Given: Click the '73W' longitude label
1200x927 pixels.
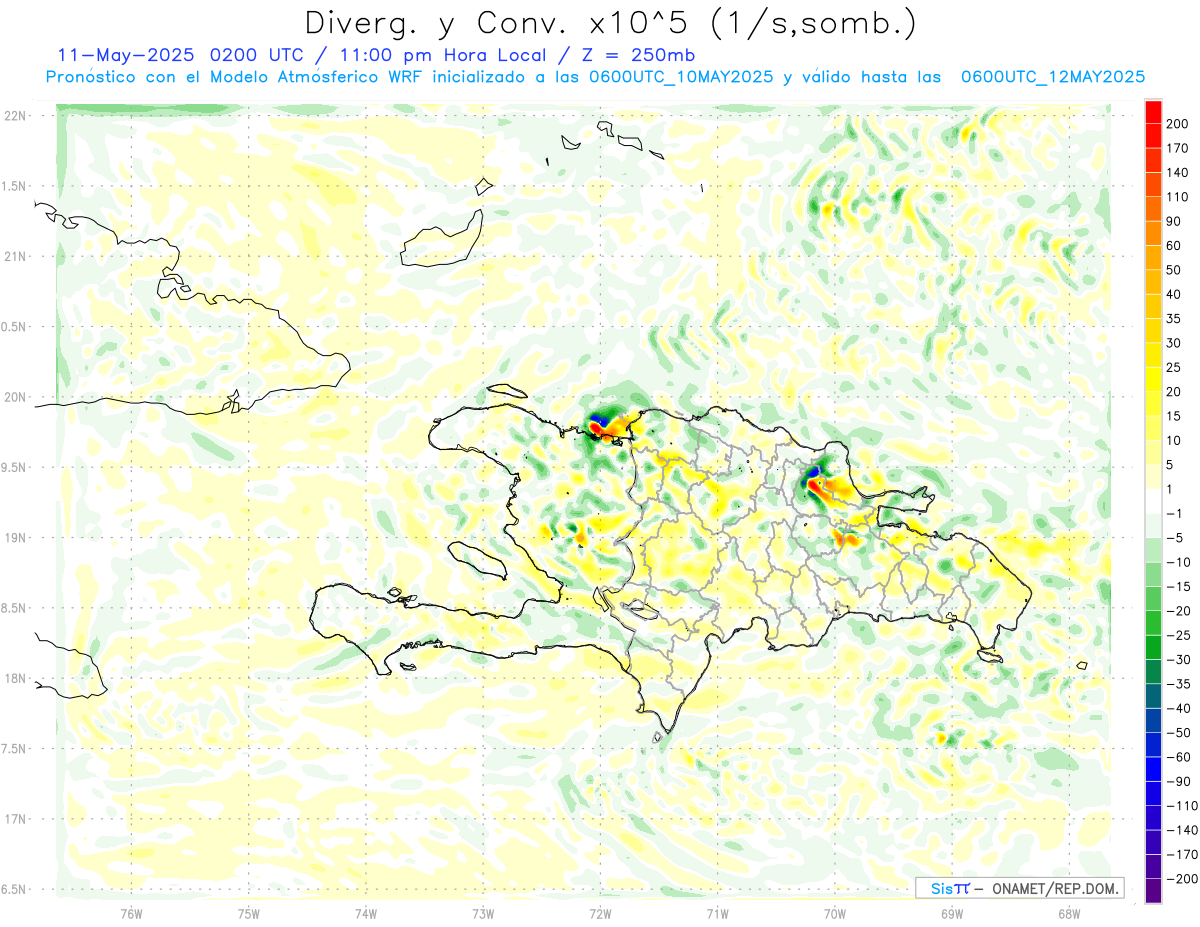Looking at the screenshot, I should [x=483, y=913].
